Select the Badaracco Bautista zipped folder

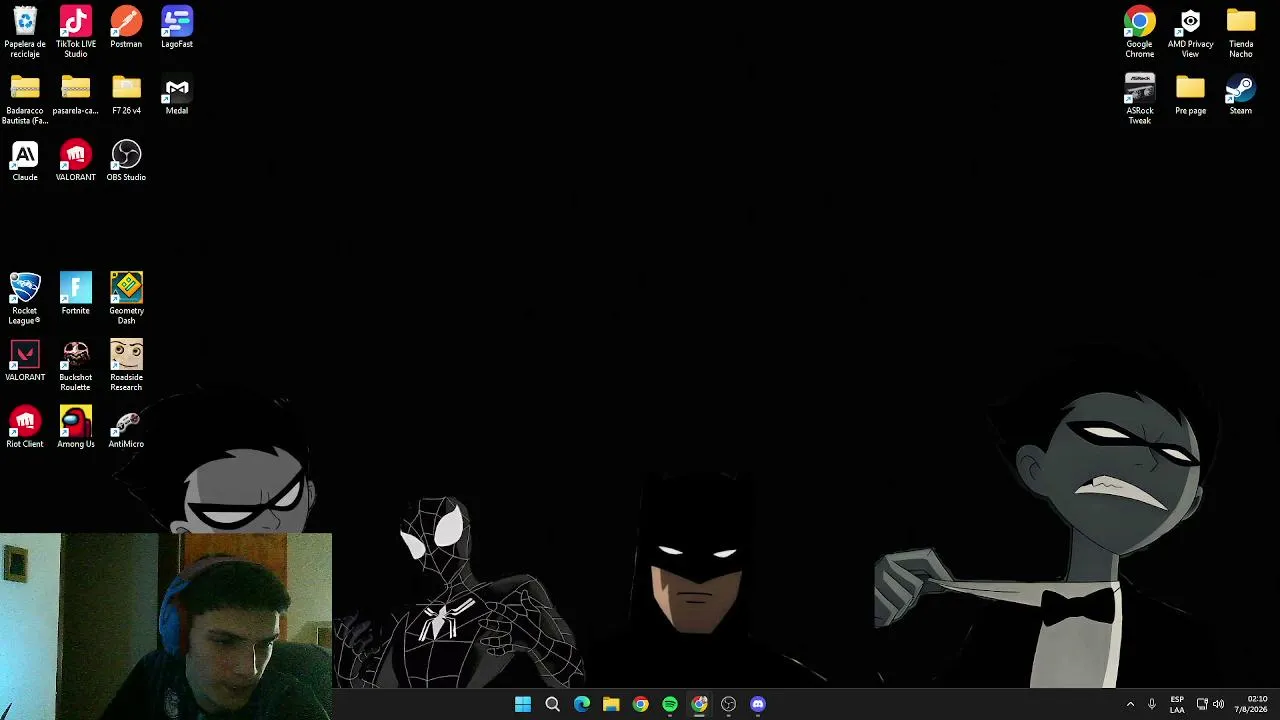pyautogui.click(x=25, y=99)
